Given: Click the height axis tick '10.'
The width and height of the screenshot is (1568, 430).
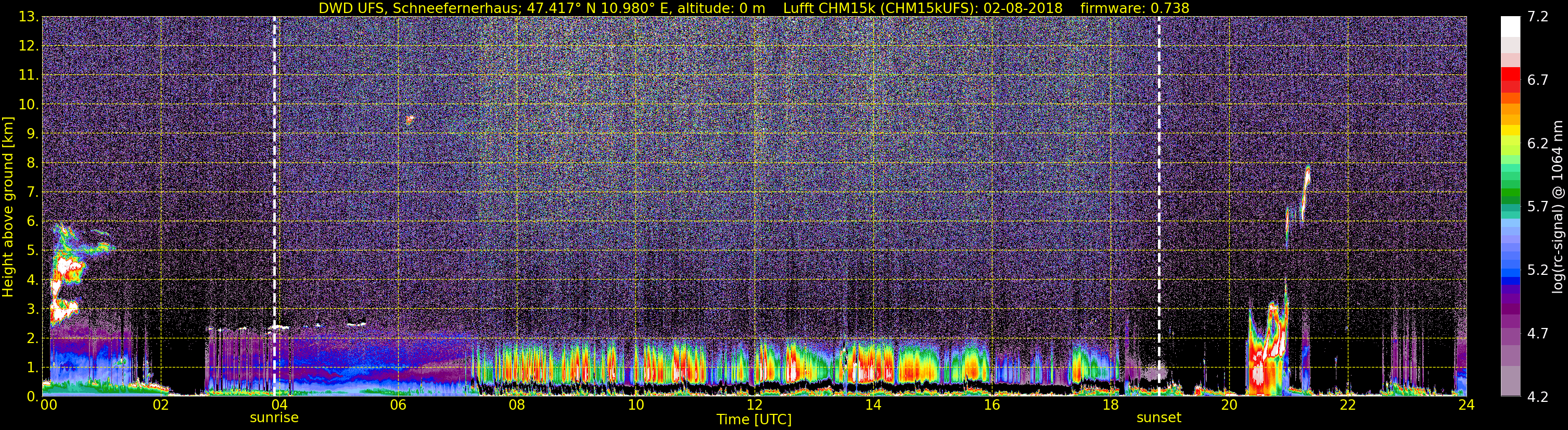Looking at the screenshot, I should point(29,104).
